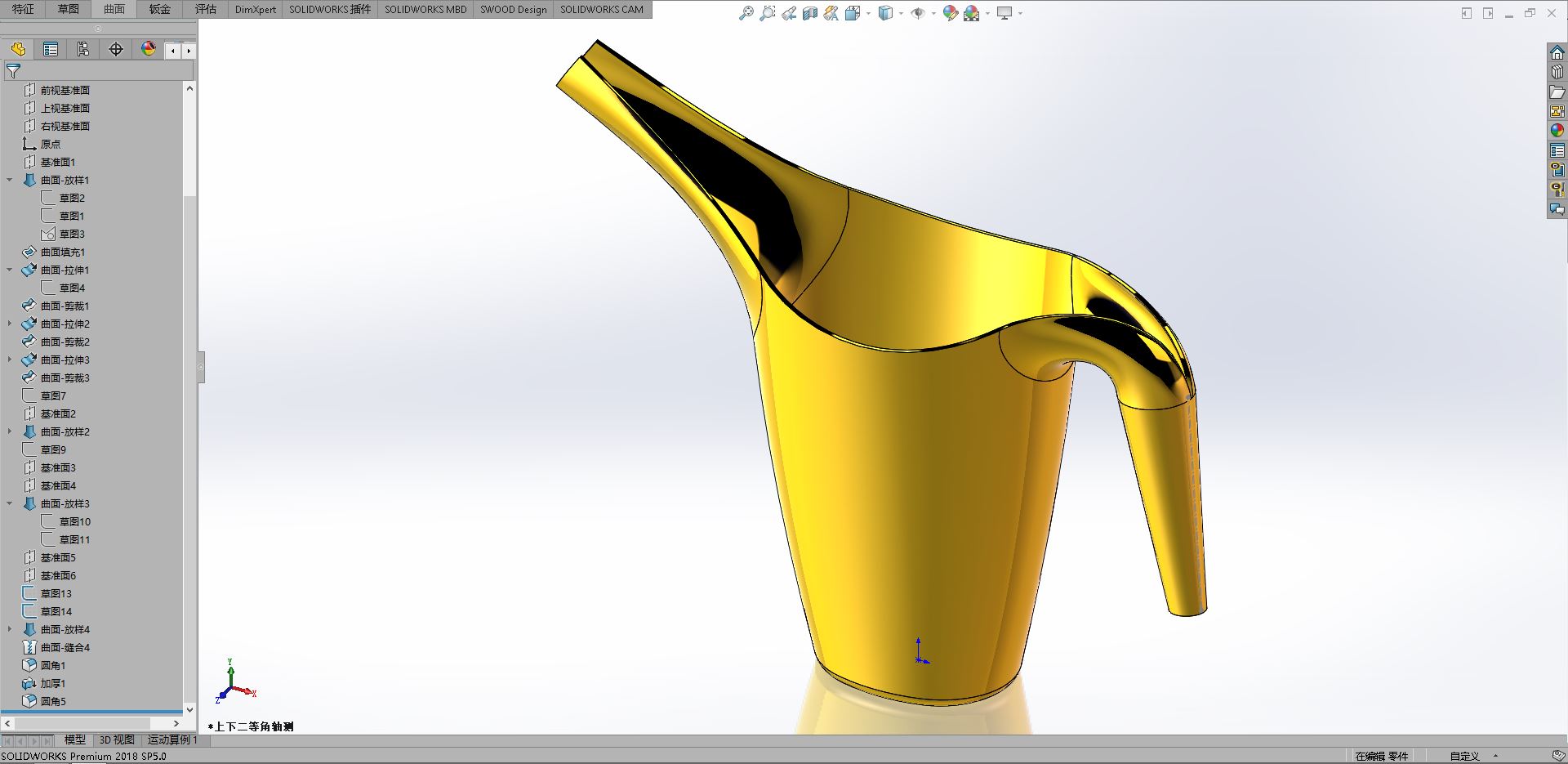The height and width of the screenshot is (764, 1568).
Task: Collapse the 曲面-放样1 feature
Action: coord(10,180)
